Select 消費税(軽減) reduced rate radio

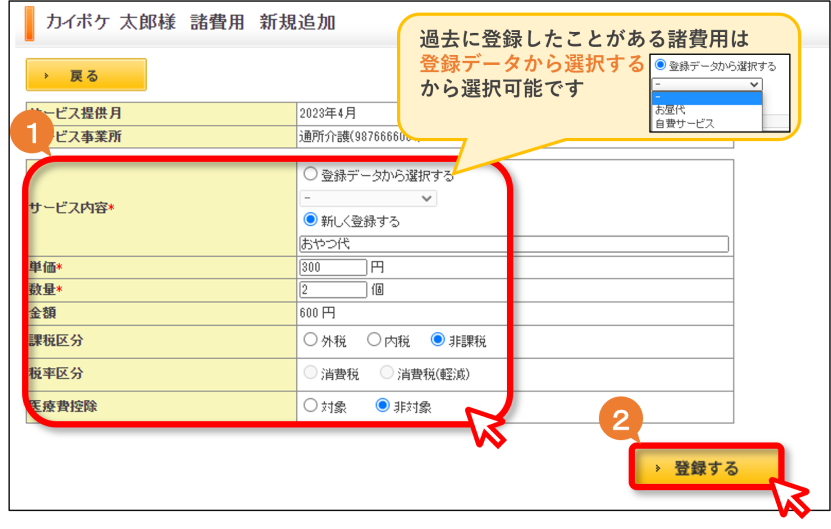point(387,373)
